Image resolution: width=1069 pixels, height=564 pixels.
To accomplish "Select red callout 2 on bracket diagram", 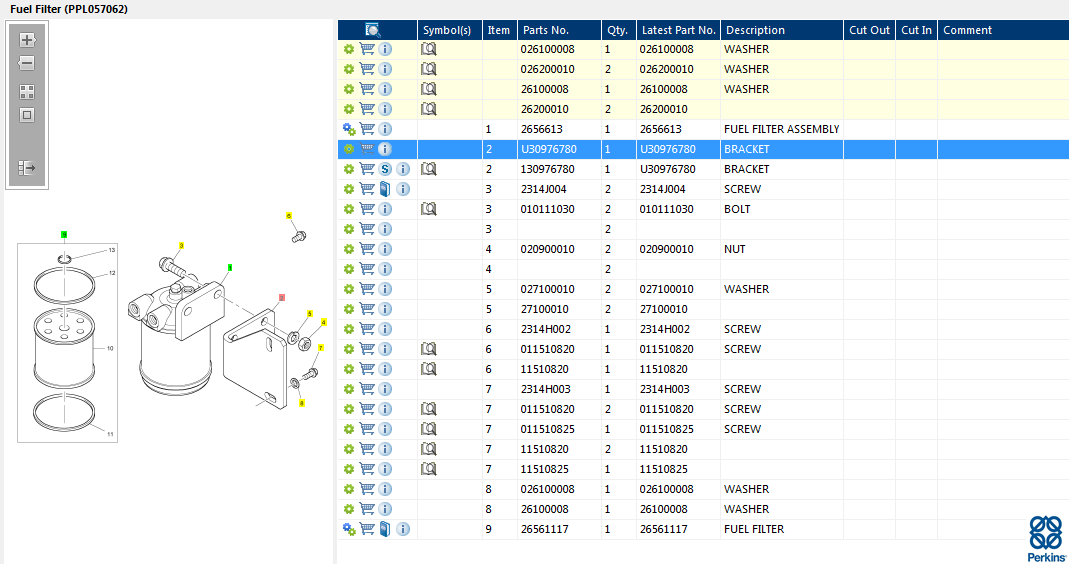I will click(282, 297).
